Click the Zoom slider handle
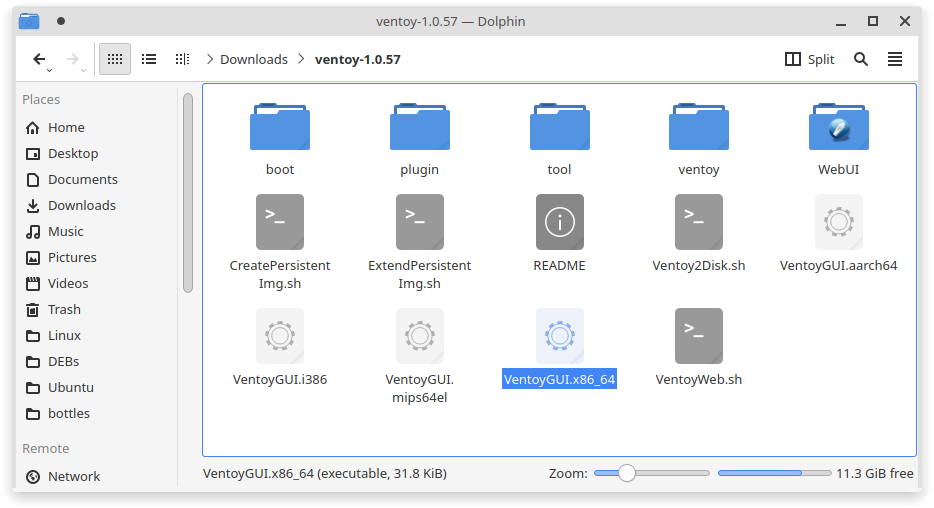 point(627,473)
